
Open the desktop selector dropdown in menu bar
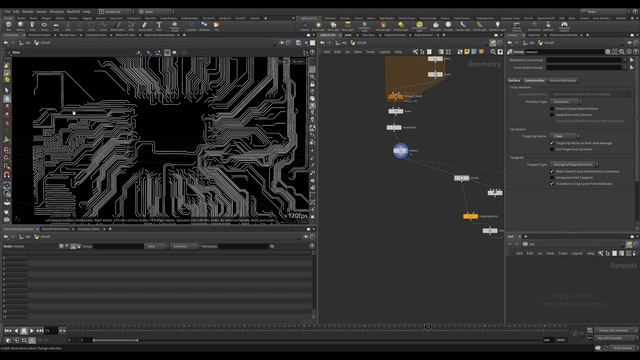pos(116,12)
